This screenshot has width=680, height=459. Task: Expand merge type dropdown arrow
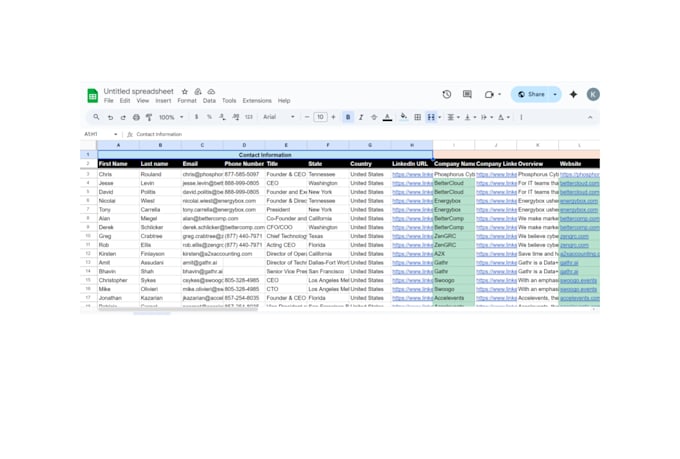440,117
